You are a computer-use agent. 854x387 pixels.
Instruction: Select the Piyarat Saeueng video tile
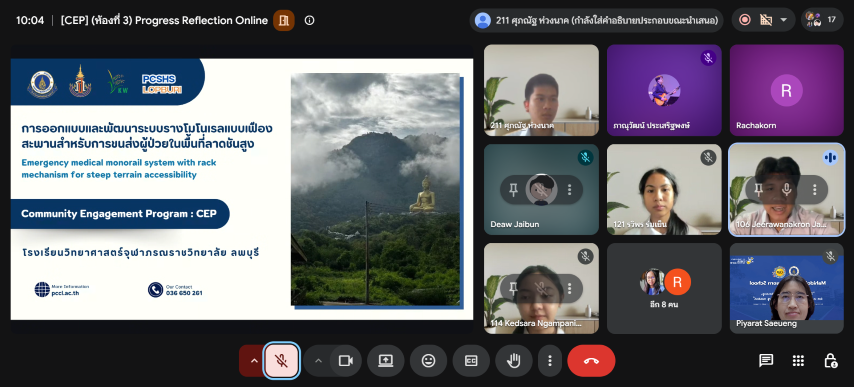point(786,288)
